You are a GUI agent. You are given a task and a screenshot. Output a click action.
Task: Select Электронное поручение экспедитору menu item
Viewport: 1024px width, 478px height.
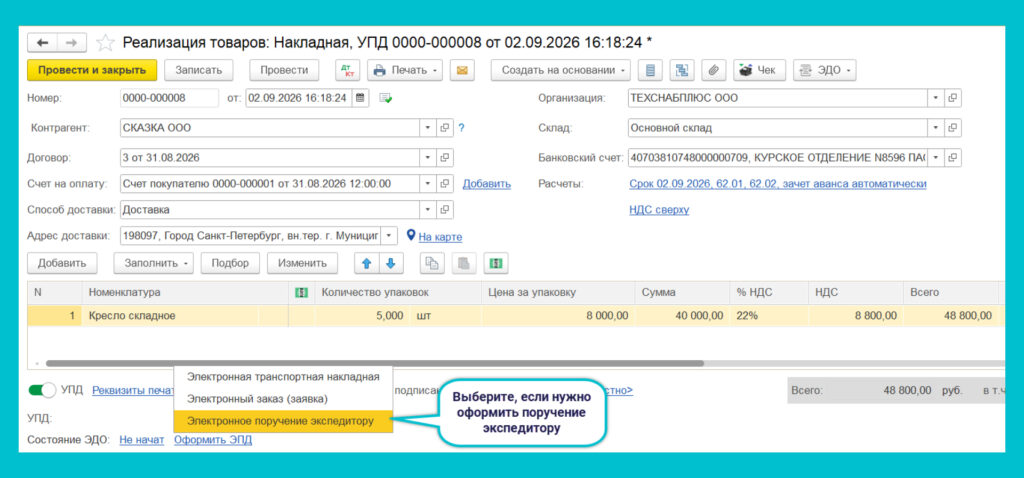pos(283,421)
